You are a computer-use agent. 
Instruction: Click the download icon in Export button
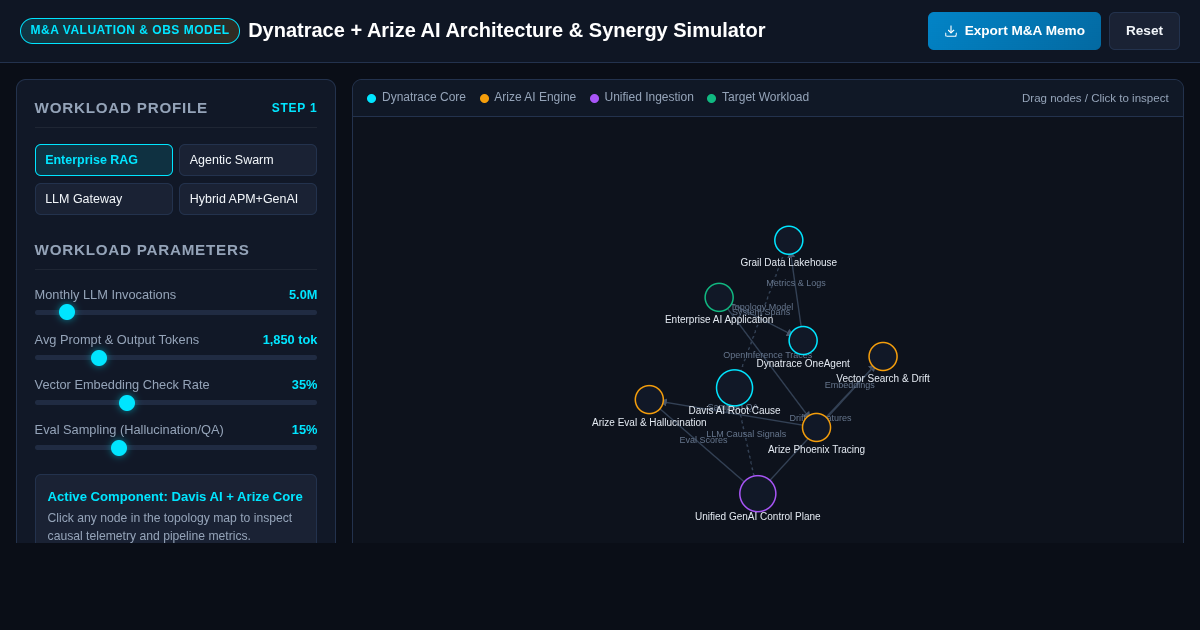(x=951, y=31)
